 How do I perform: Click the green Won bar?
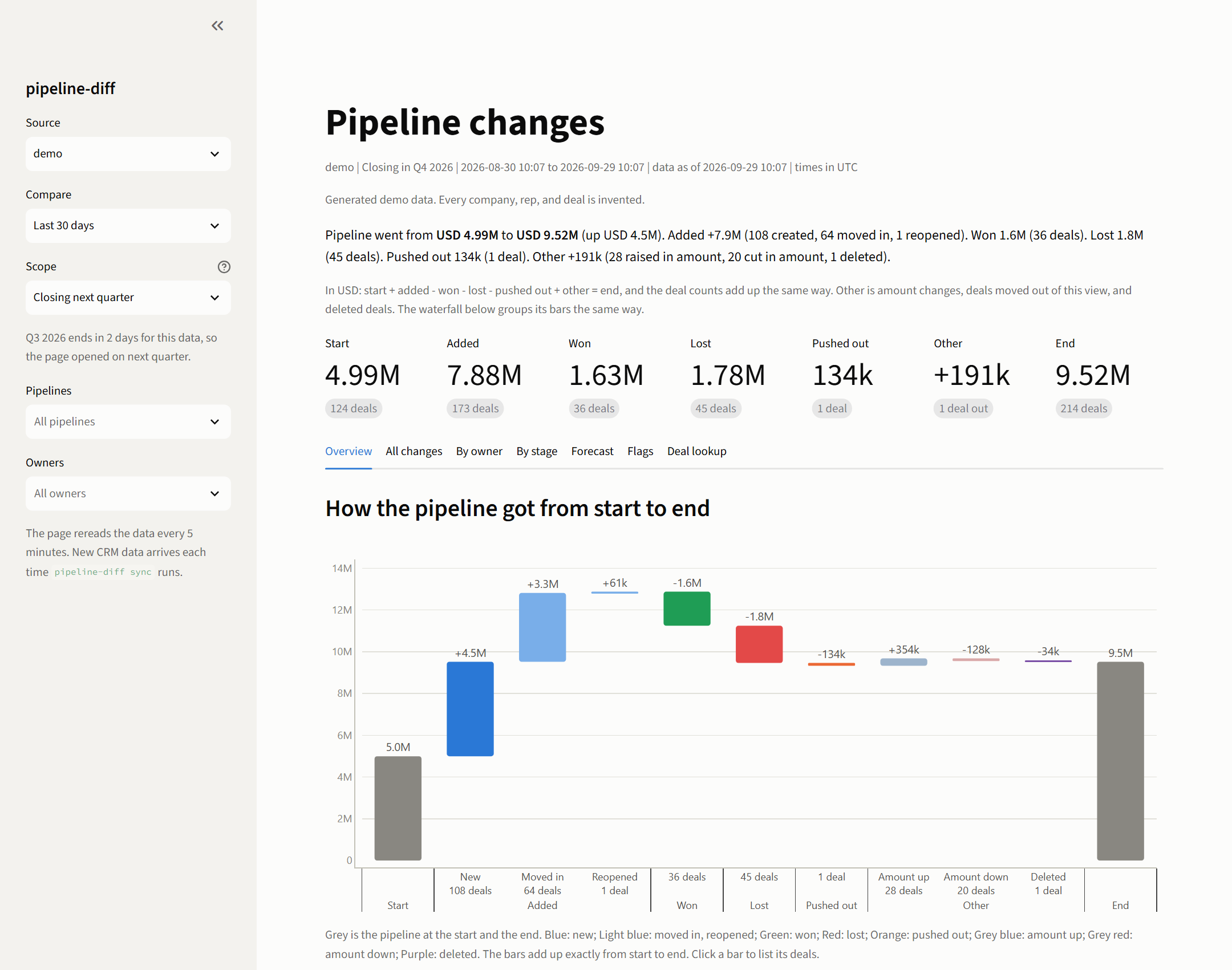687,609
